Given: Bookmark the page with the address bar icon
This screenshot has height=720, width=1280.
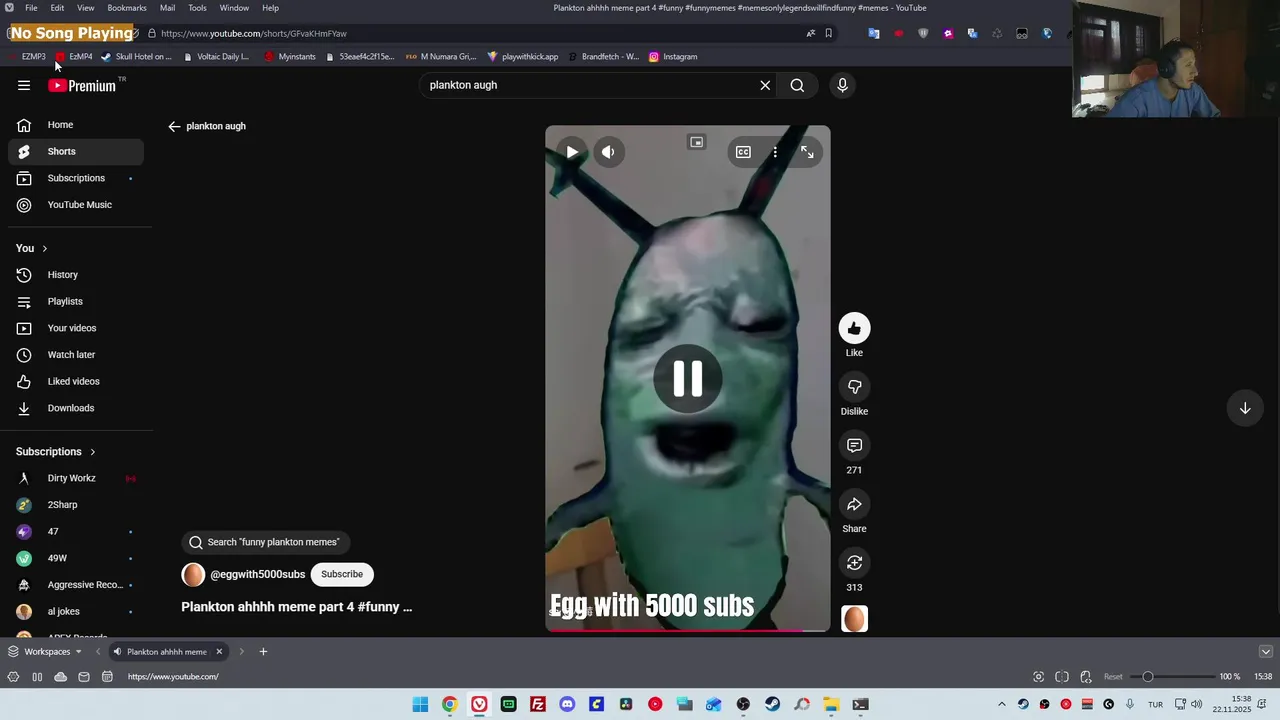Looking at the screenshot, I should pos(828,33).
